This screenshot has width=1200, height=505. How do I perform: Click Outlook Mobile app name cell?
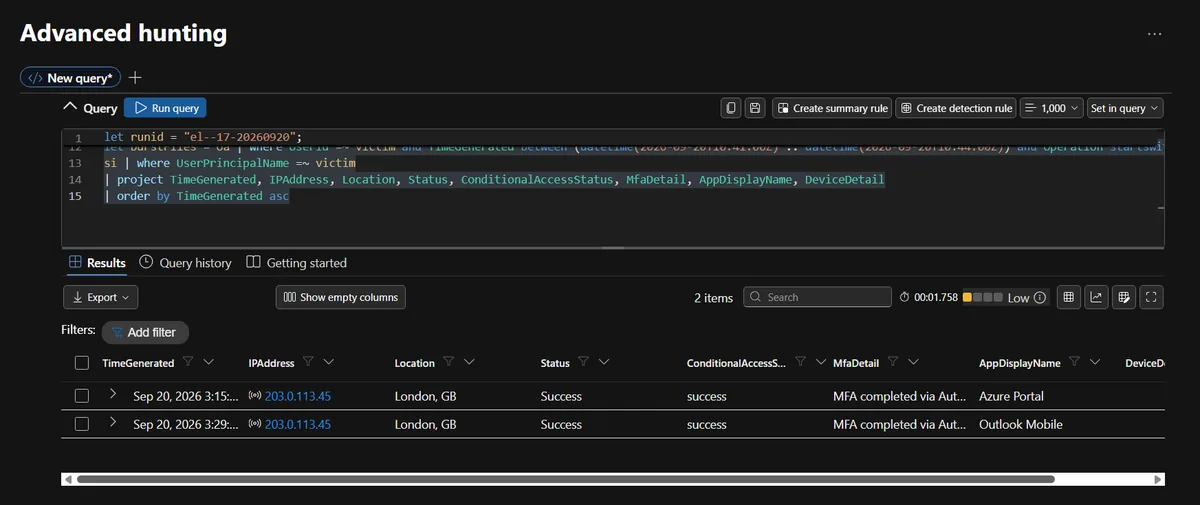tap(1021, 424)
